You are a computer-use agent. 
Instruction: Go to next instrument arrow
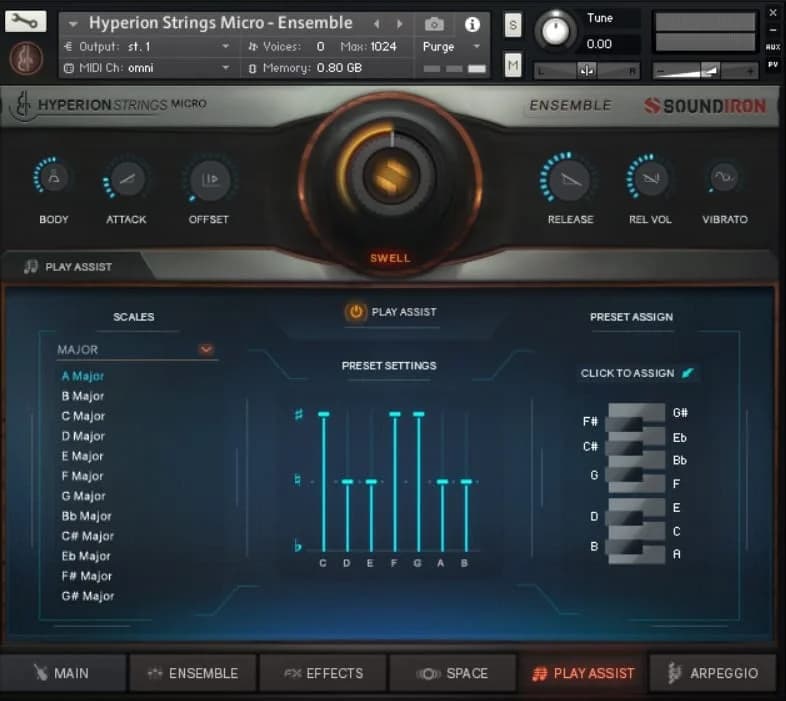(x=400, y=24)
